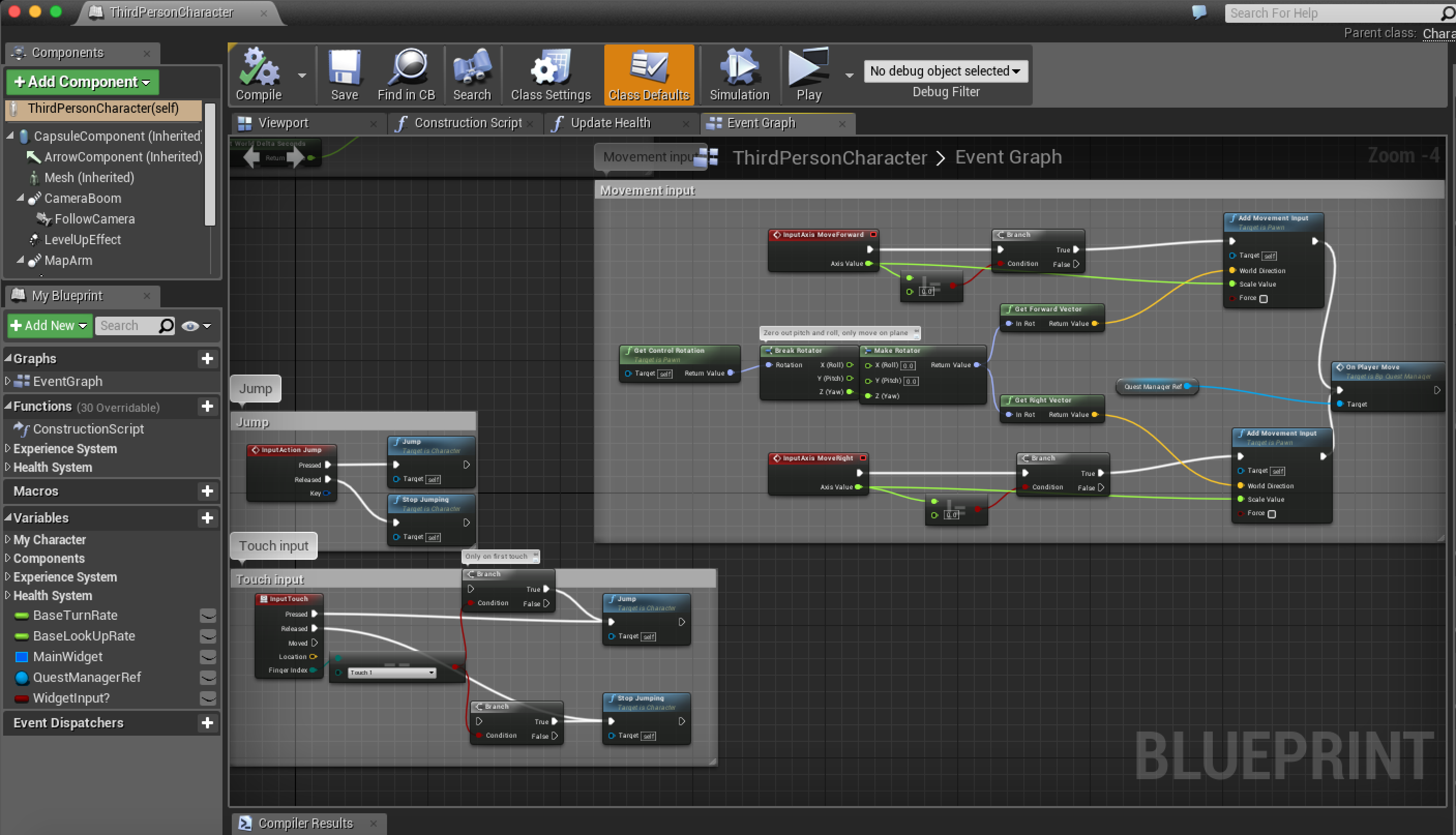Click the My Blueprint search field

[127, 326]
